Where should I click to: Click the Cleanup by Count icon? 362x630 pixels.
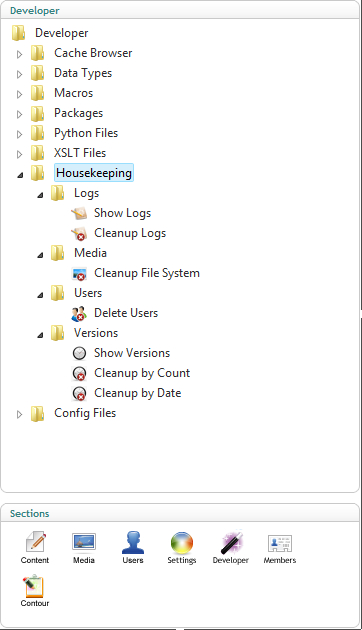(x=79, y=373)
